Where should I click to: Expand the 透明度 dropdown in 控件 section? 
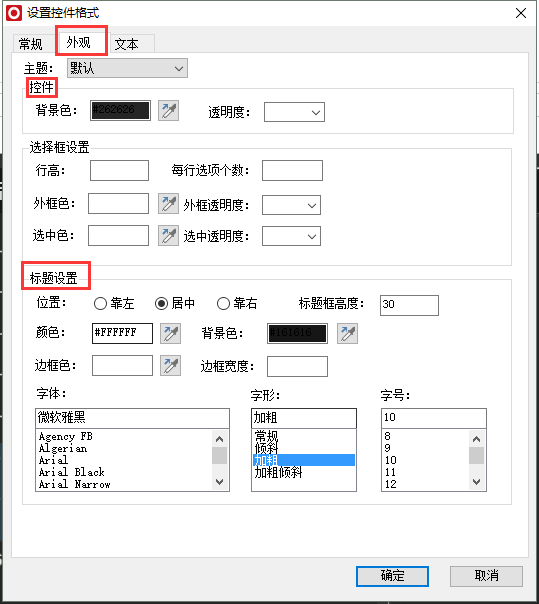pos(294,112)
